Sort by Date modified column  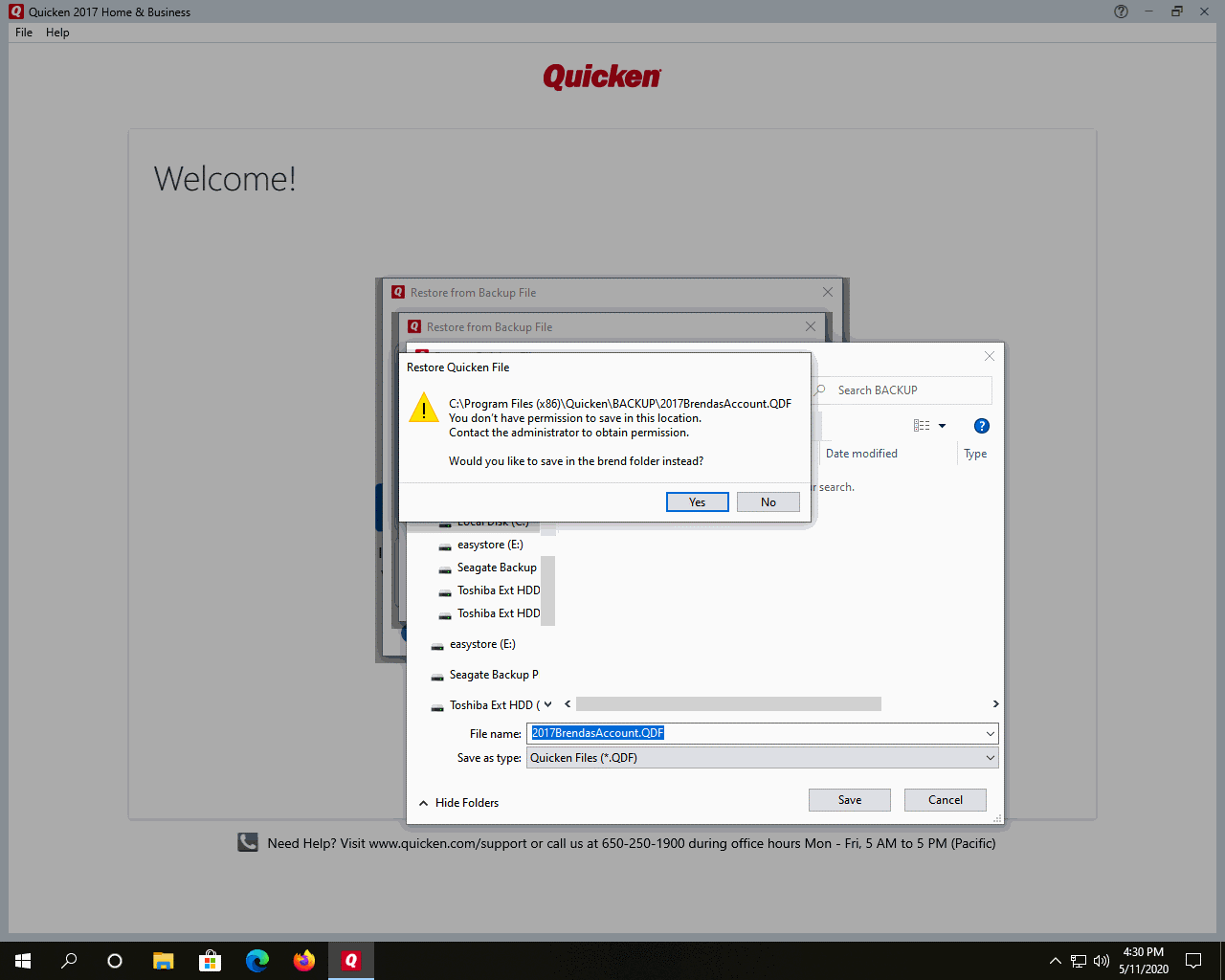[x=861, y=454]
